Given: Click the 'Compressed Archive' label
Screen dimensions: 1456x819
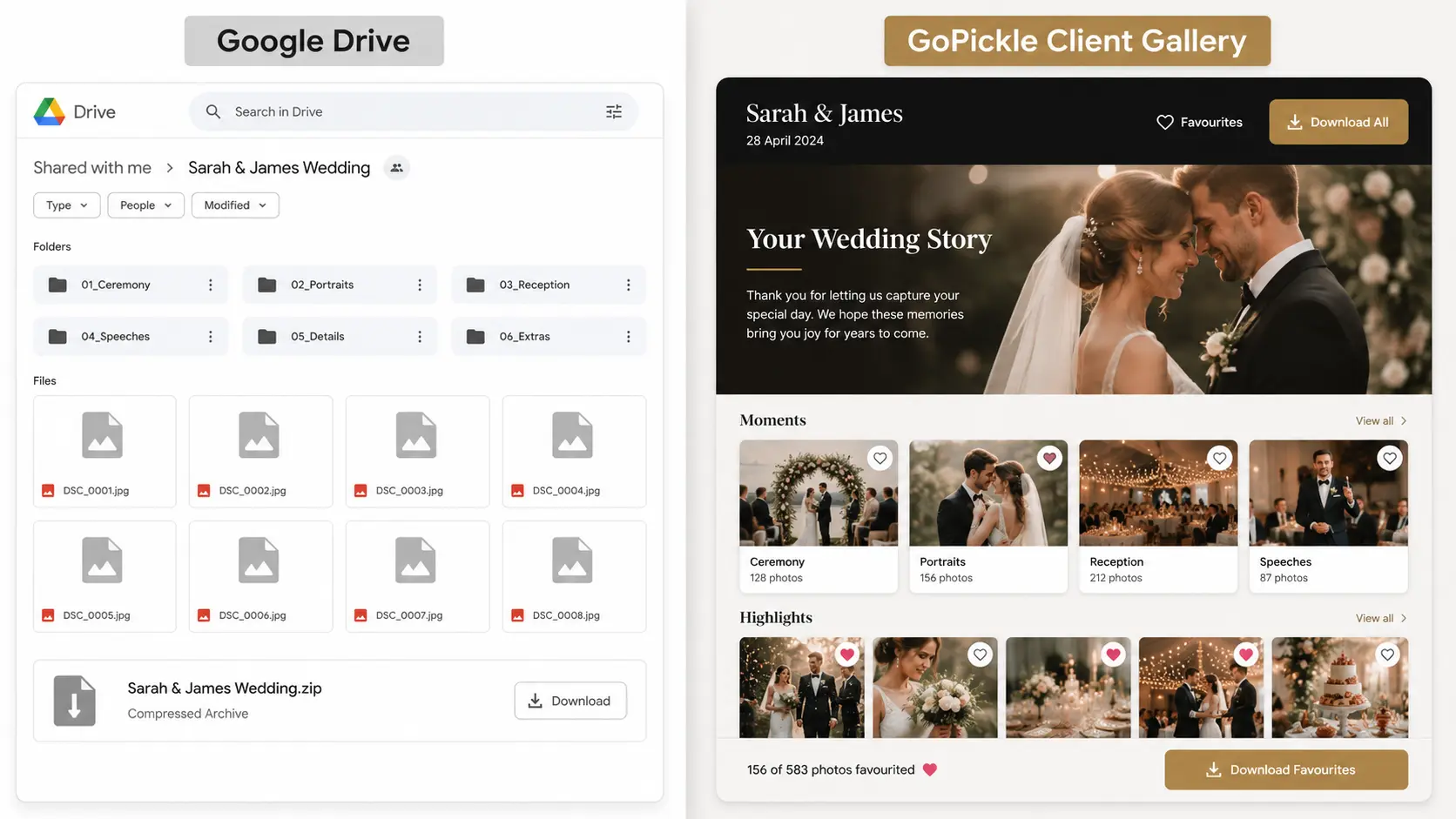Looking at the screenshot, I should (x=188, y=714).
